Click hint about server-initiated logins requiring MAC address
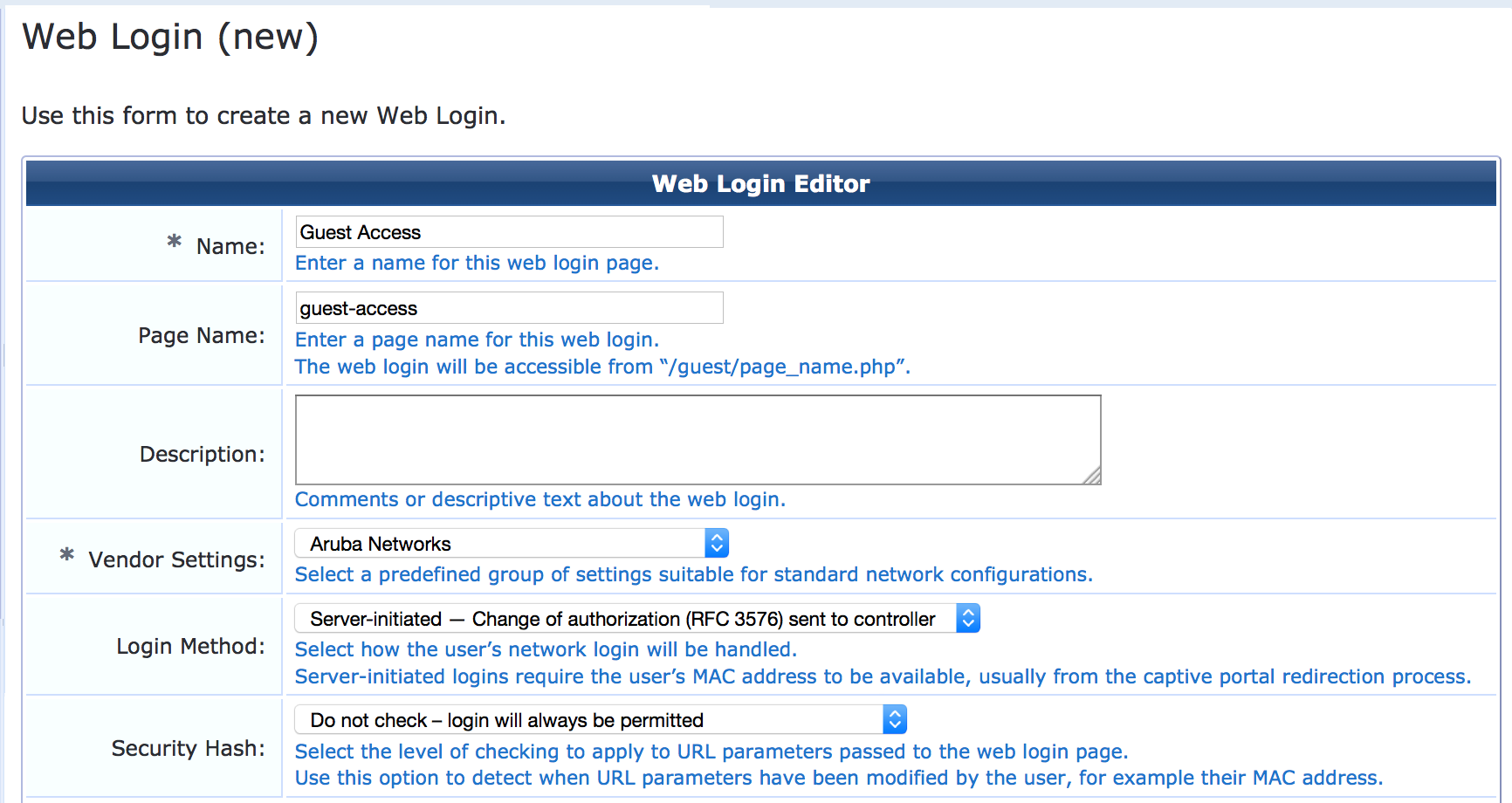Image resolution: width=1512 pixels, height=803 pixels. coord(883,676)
